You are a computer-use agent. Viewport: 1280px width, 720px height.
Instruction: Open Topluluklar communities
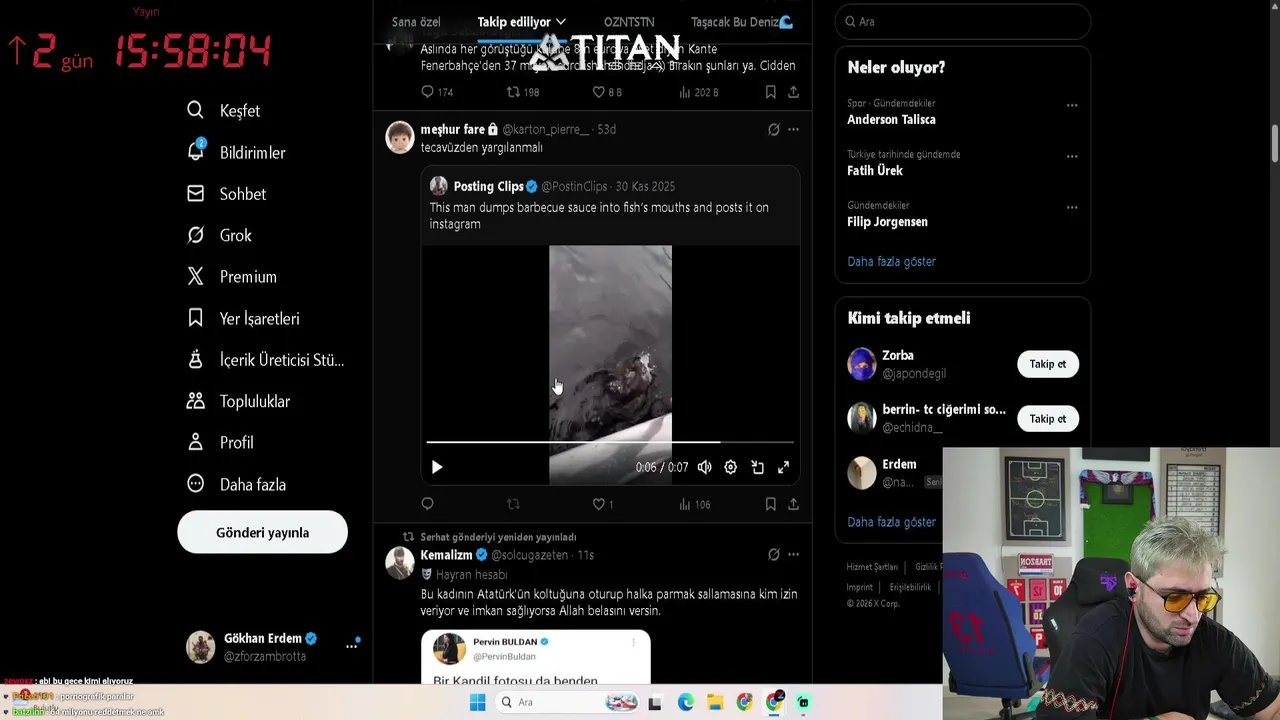pyautogui.click(x=238, y=401)
